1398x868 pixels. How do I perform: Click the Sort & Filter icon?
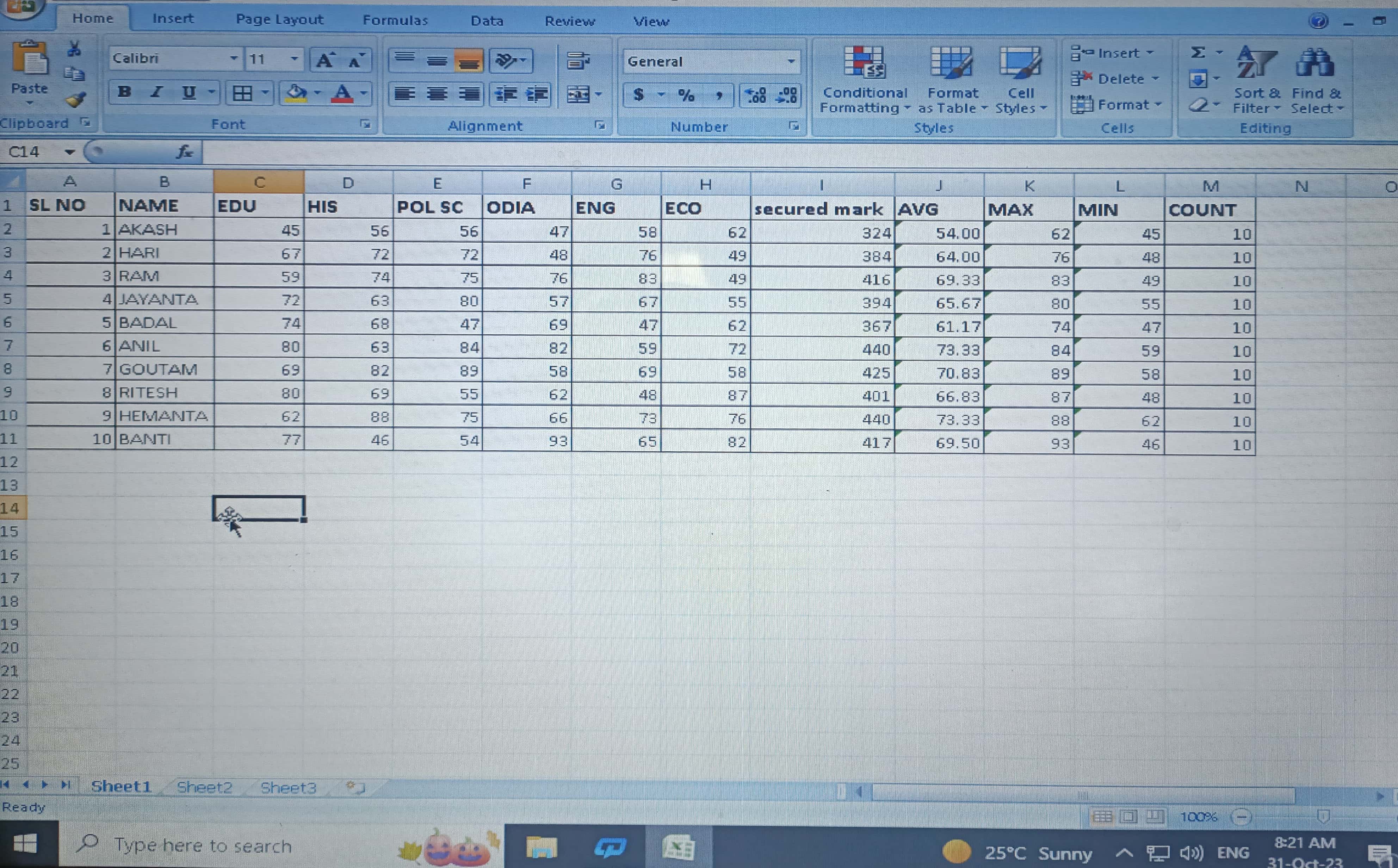pyautogui.click(x=1256, y=63)
